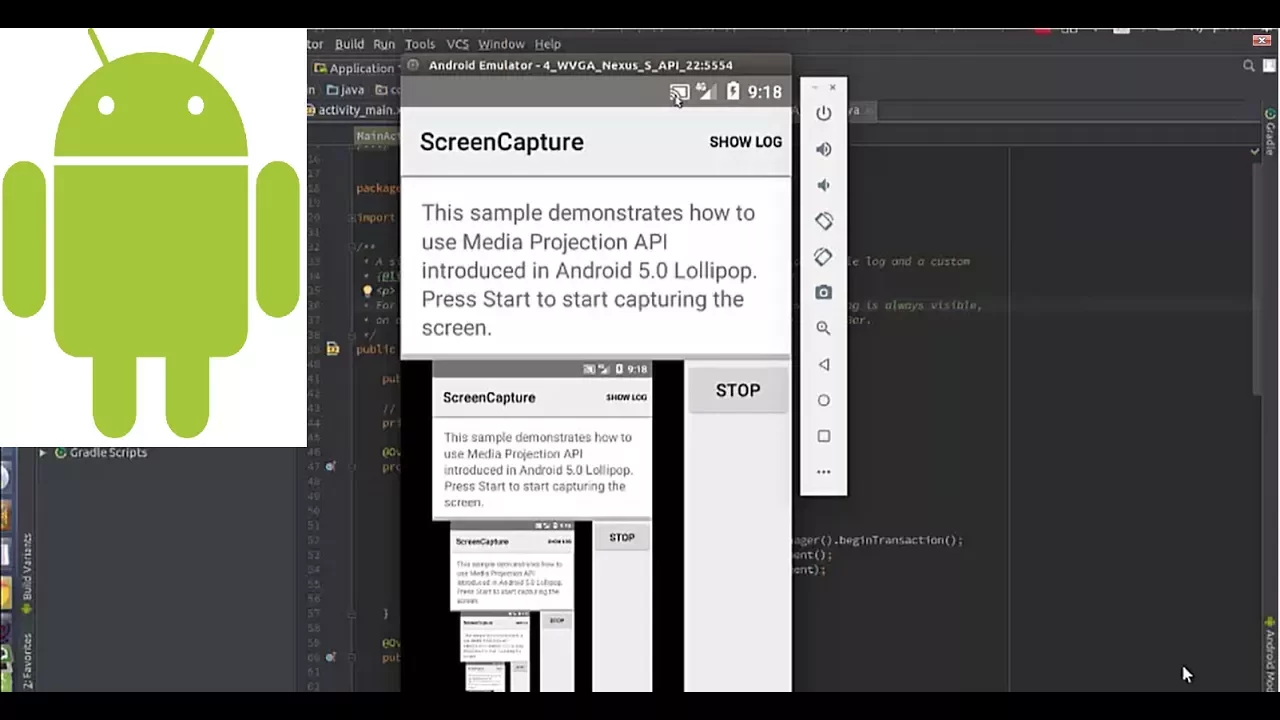Click the cast icon in Android status bar
The image size is (1280, 720).
pyautogui.click(x=679, y=92)
